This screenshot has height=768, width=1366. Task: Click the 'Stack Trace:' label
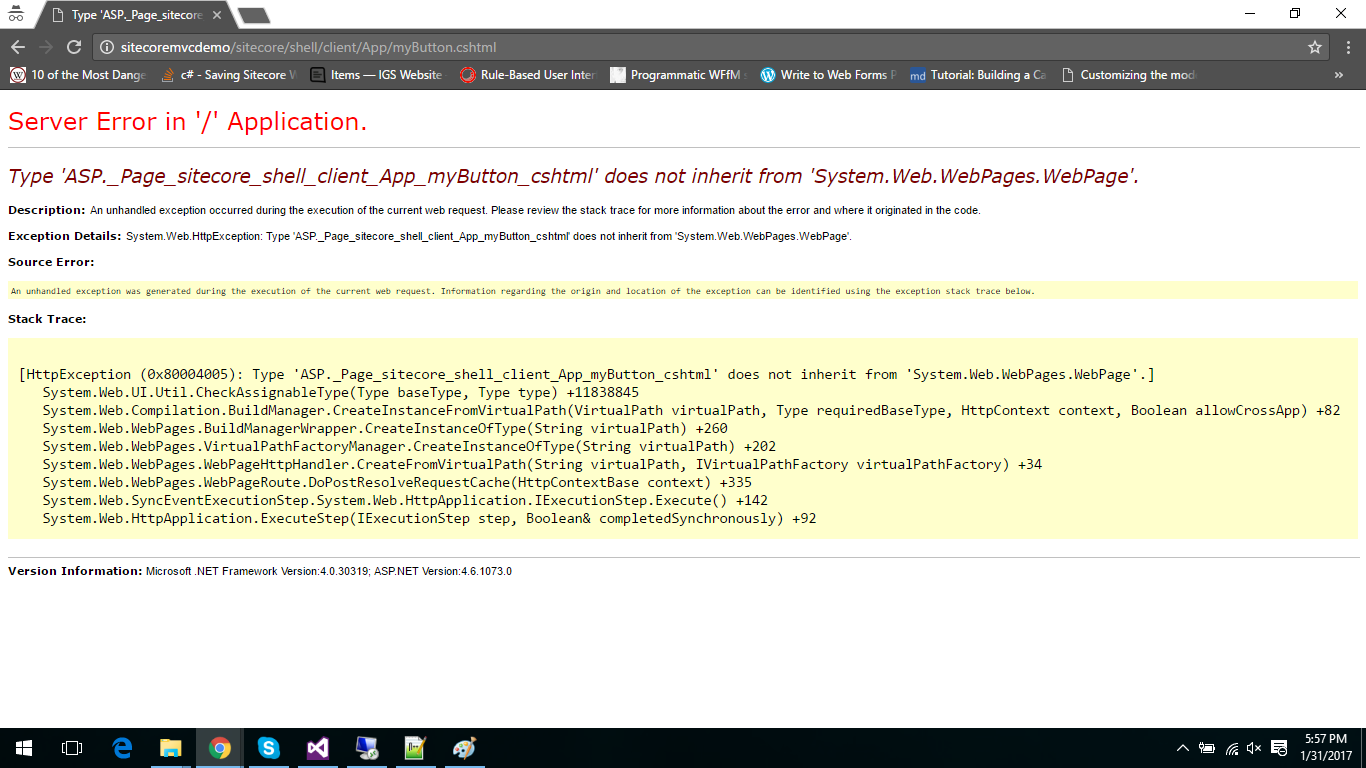[47, 319]
